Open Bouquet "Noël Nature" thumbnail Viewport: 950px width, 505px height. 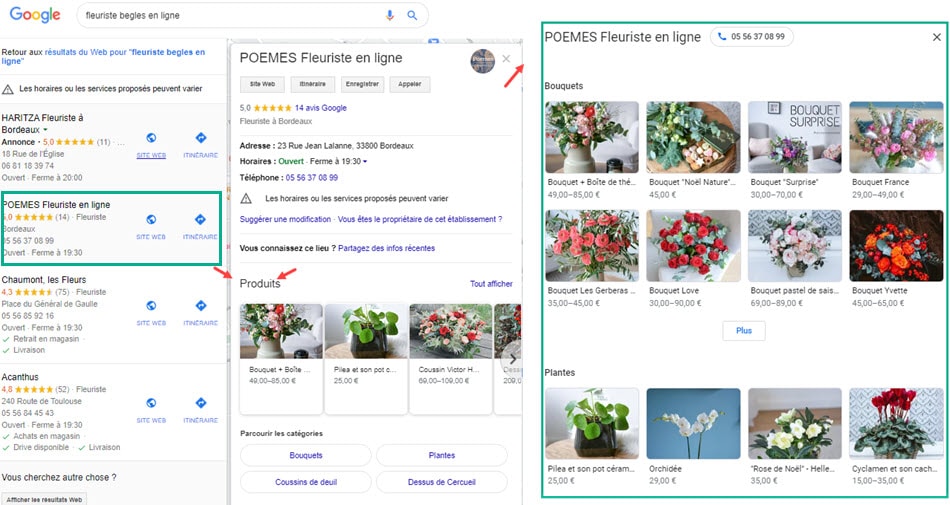[x=694, y=137]
